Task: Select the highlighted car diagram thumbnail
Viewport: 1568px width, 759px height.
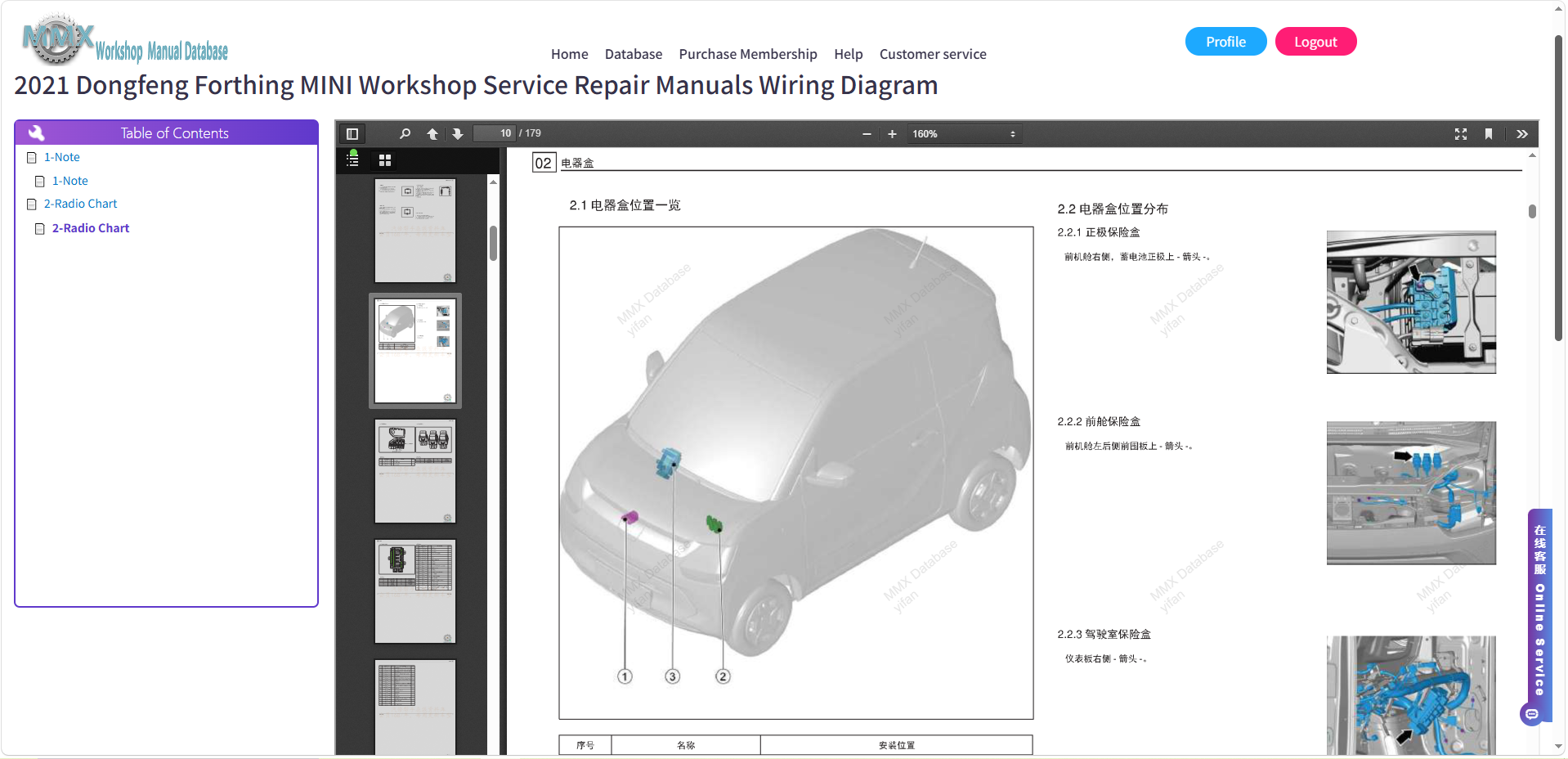Action: (415, 351)
